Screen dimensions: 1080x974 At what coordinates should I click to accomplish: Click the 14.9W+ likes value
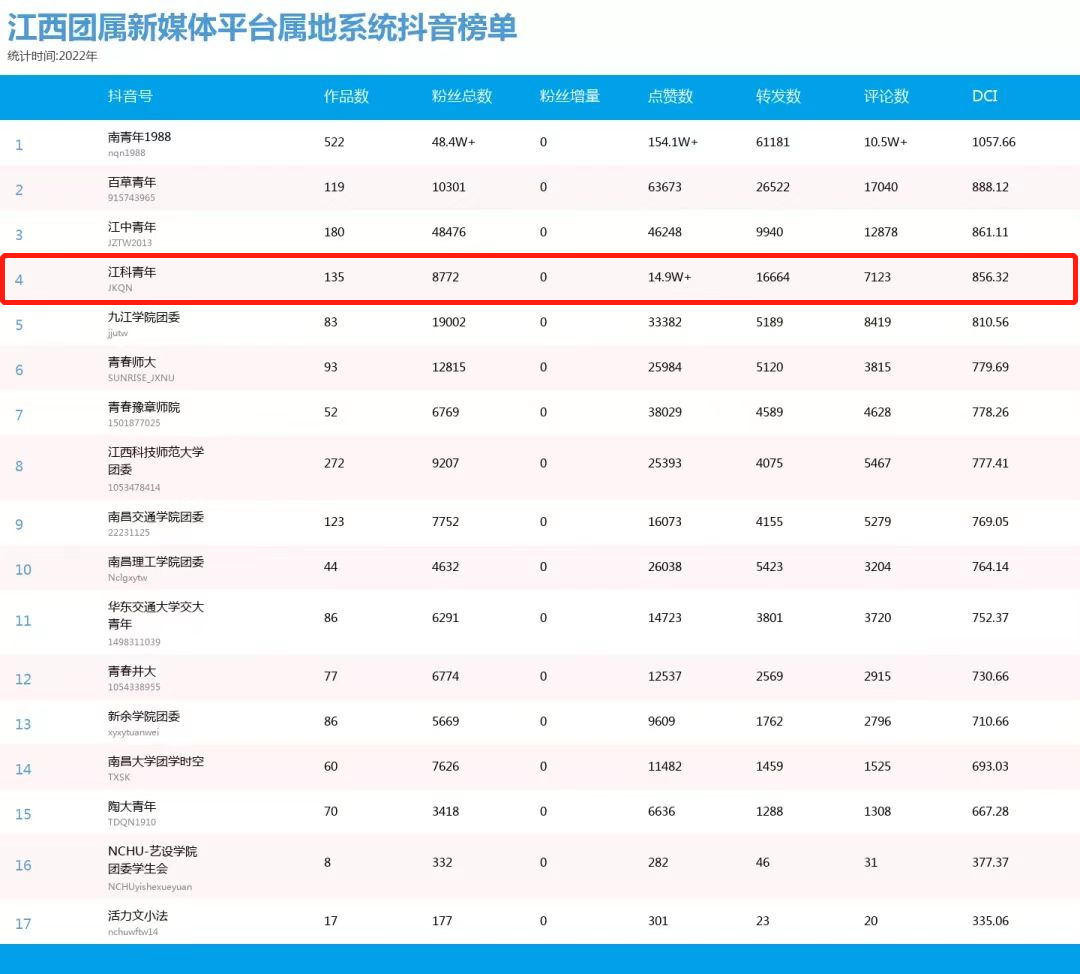[x=669, y=277]
